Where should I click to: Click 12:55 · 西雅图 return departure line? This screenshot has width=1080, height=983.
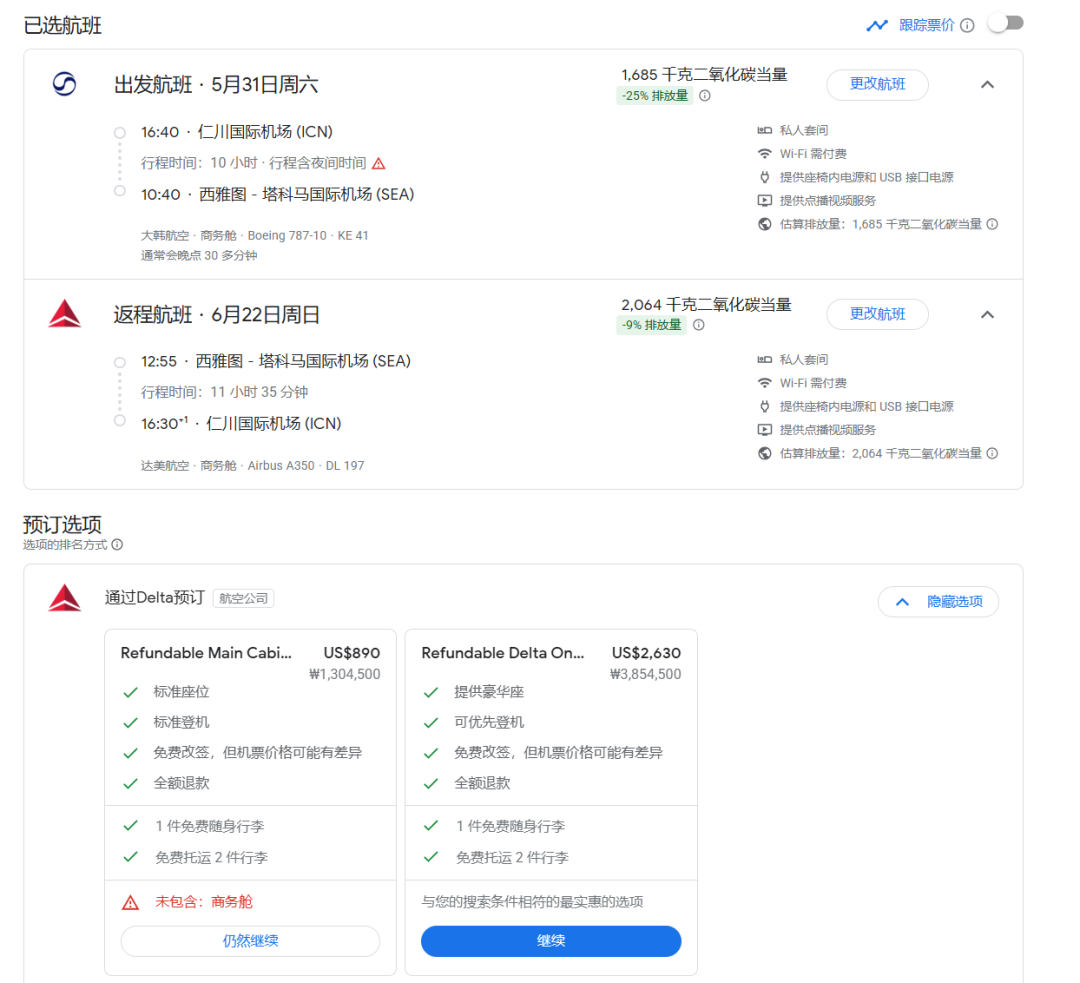(x=276, y=361)
